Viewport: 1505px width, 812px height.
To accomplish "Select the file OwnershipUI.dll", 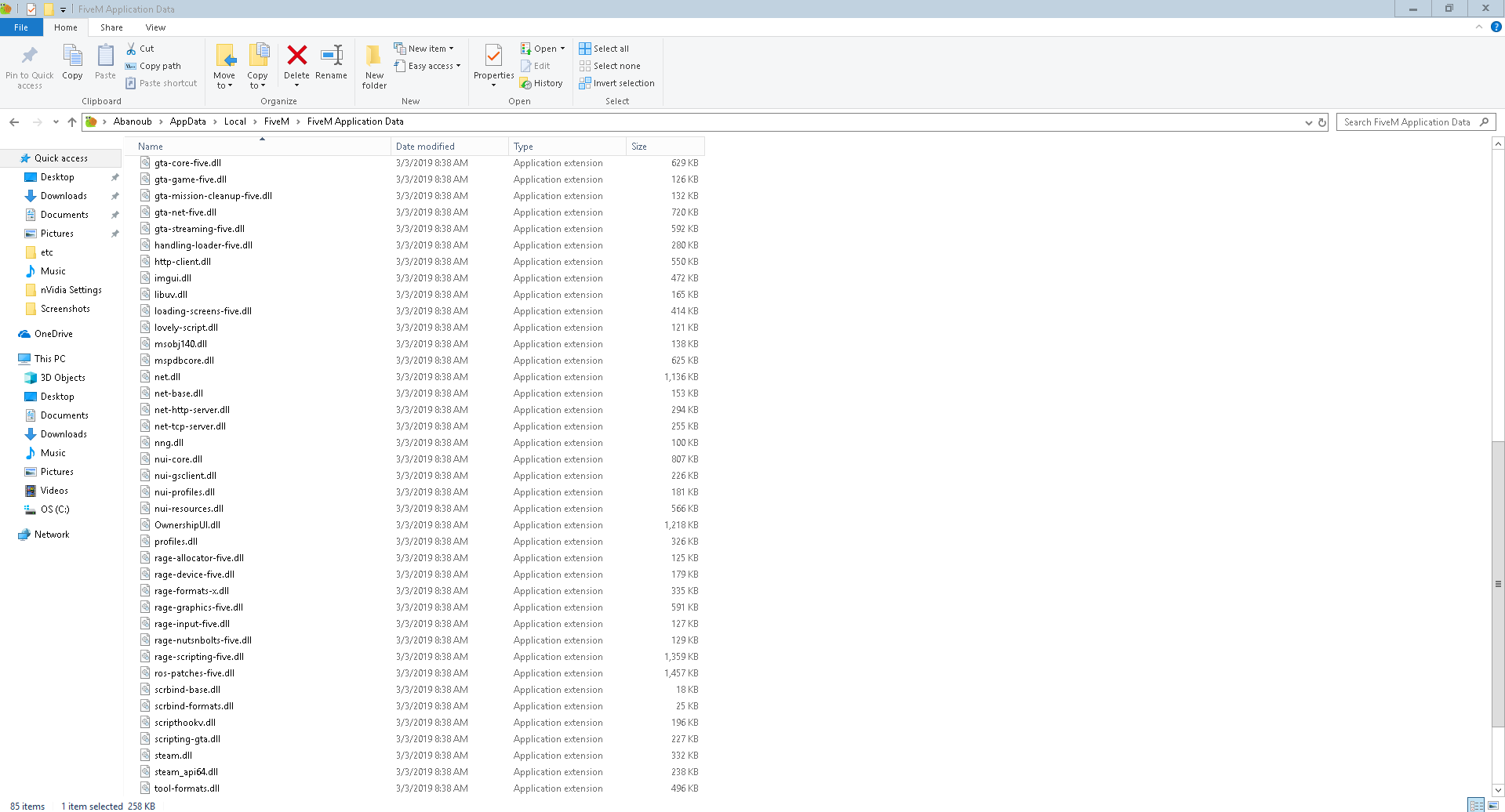I will click(187, 525).
